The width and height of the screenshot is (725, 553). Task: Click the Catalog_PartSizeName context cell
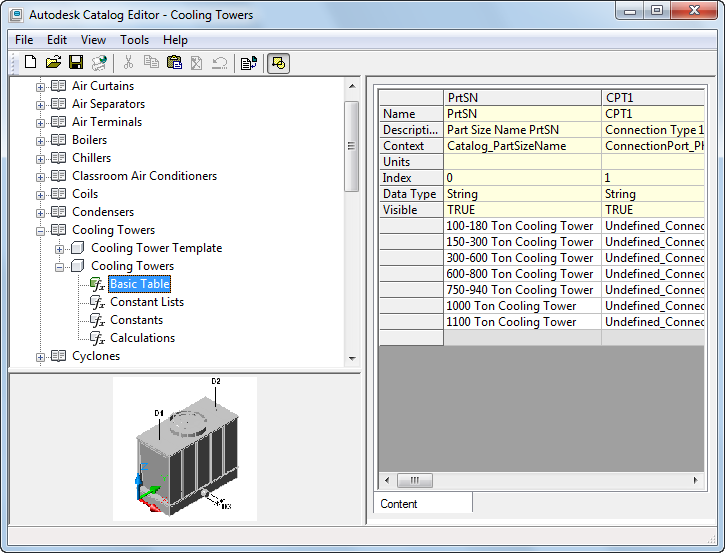click(x=522, y=146)
